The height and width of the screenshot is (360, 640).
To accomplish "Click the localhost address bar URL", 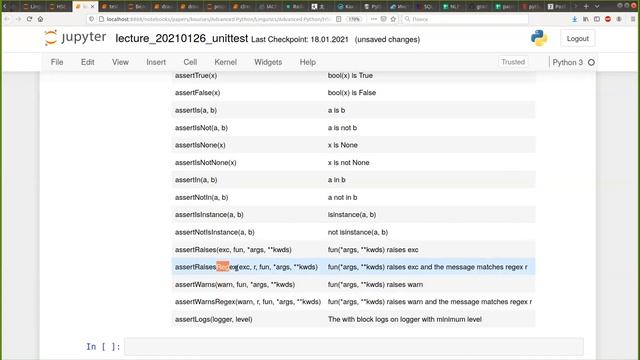I will point(218,19).
